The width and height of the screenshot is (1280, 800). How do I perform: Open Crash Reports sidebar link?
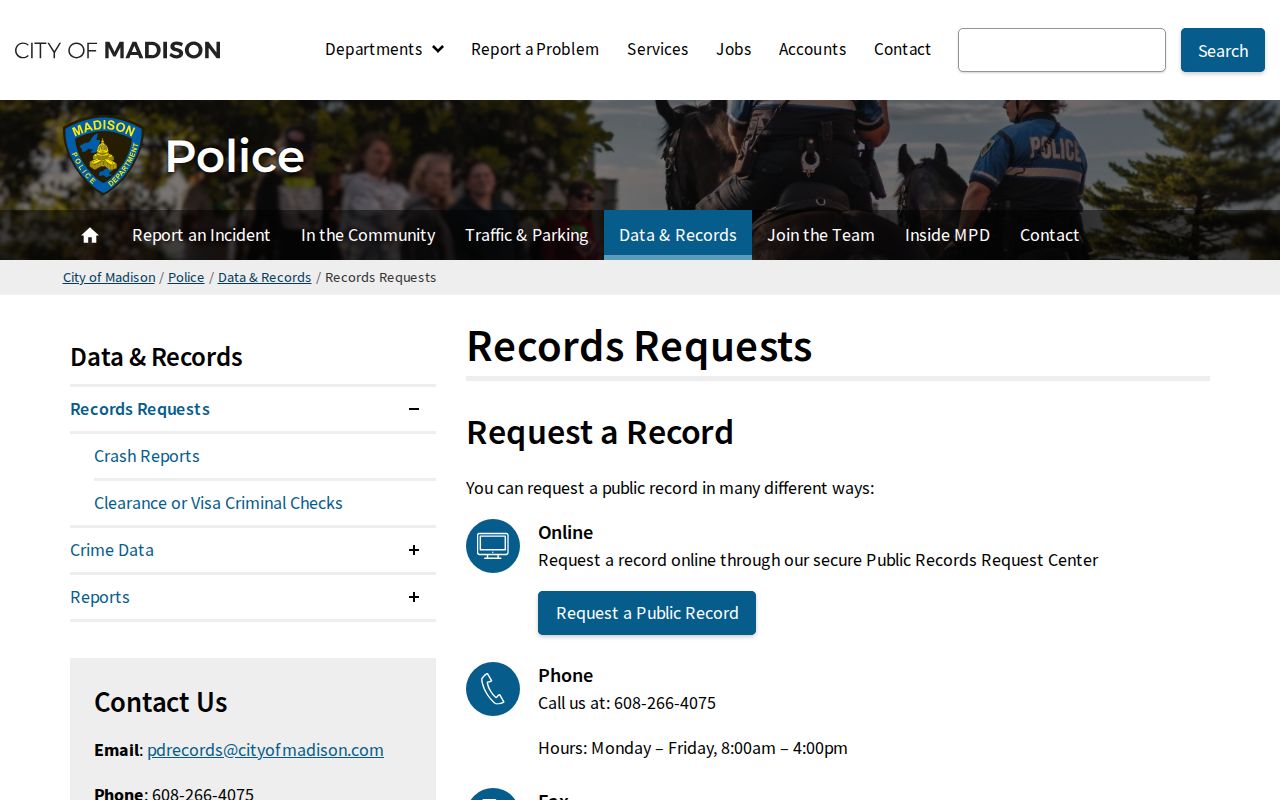click(x=147, y=456)
